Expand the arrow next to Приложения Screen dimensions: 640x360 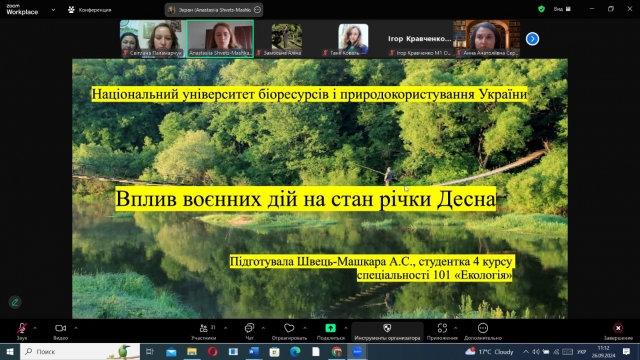[456, 328]
